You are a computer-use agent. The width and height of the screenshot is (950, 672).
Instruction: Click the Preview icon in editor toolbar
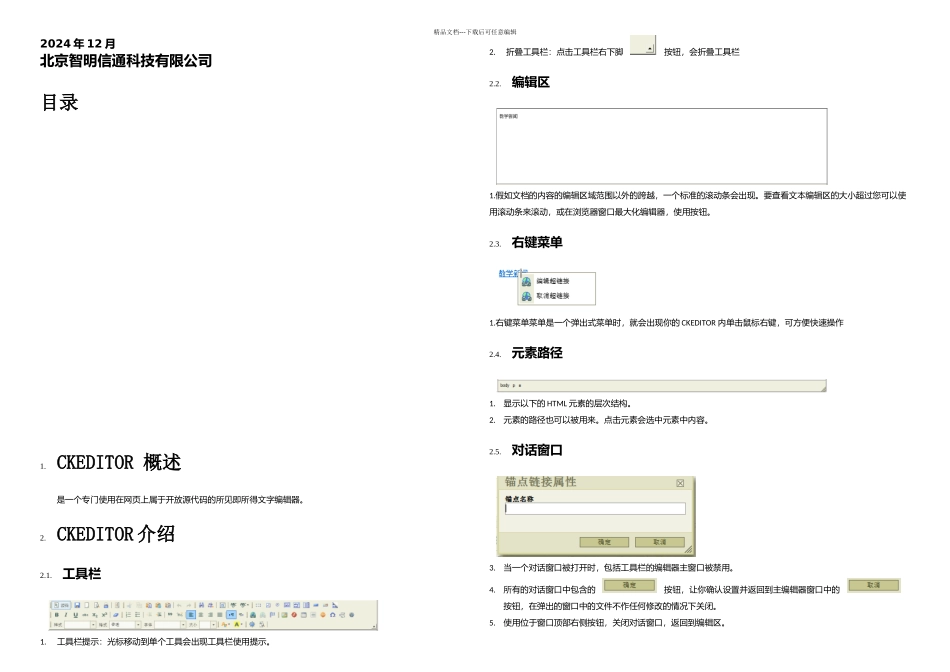click(x=96, y=605)
